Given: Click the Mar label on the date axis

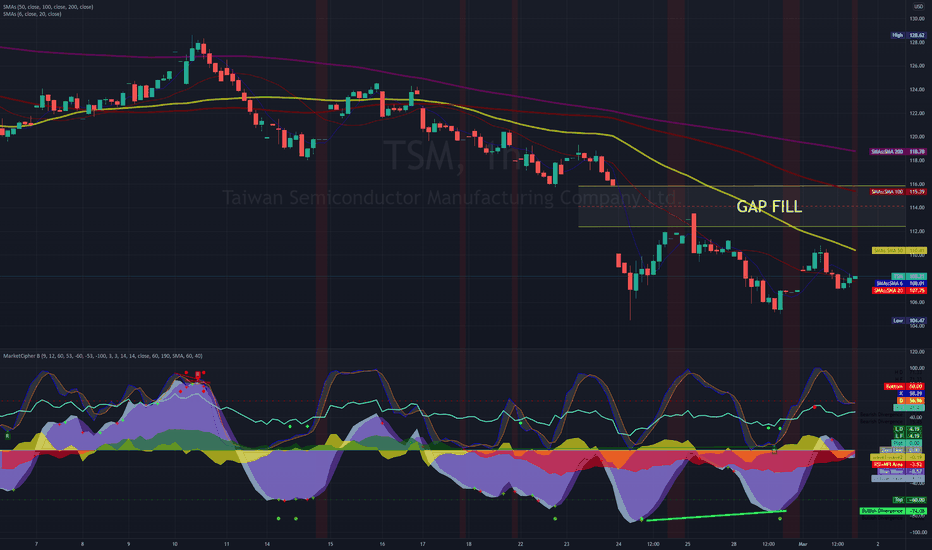Looking at the screenshot, I should 803,543.
